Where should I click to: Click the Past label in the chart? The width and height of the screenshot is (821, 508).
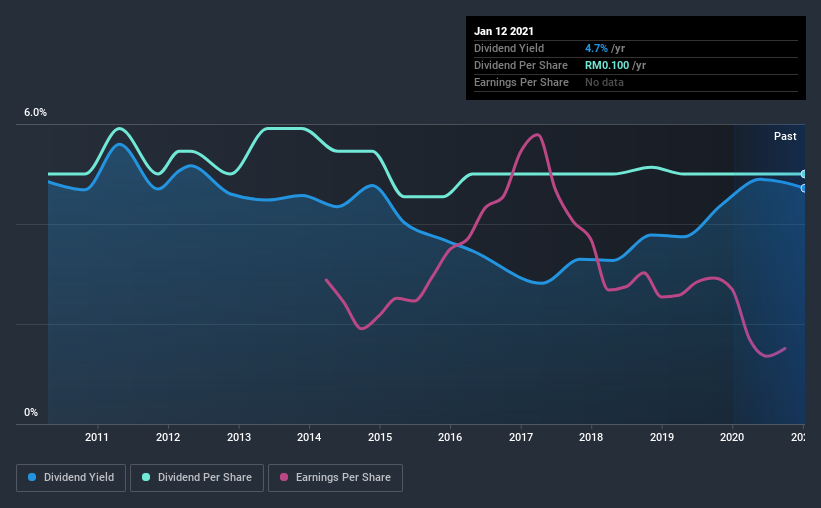[785, 136]
